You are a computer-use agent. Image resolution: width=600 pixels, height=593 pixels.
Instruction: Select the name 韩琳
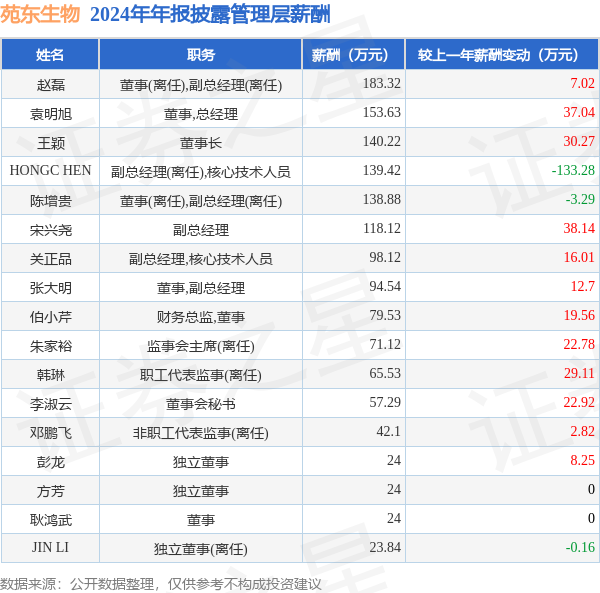(51, 375)
